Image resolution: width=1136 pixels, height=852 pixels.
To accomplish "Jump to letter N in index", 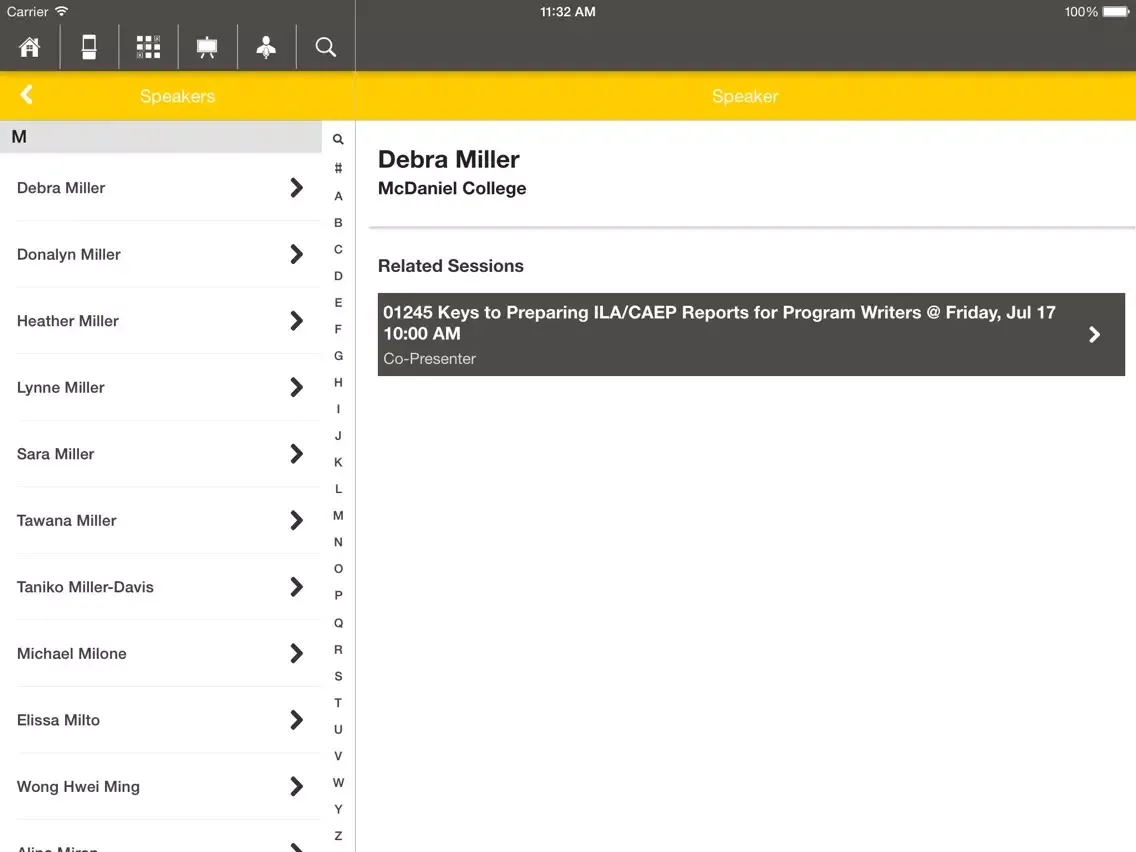I will coord(338,542).
